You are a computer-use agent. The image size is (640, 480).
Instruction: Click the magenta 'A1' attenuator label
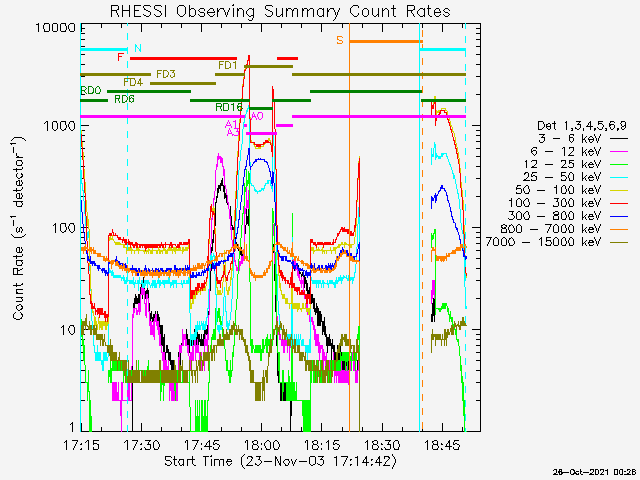tap(231, 124)
